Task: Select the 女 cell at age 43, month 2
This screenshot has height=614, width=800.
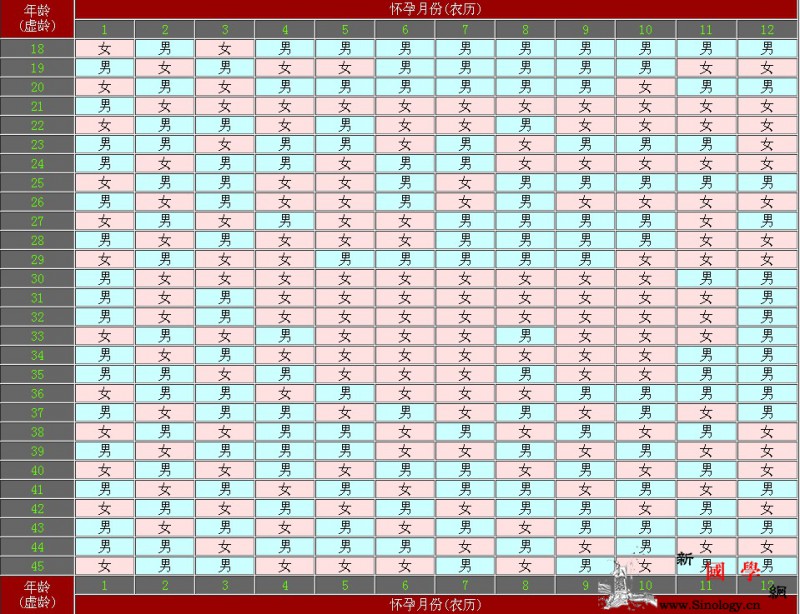Action: click(165, 528)
